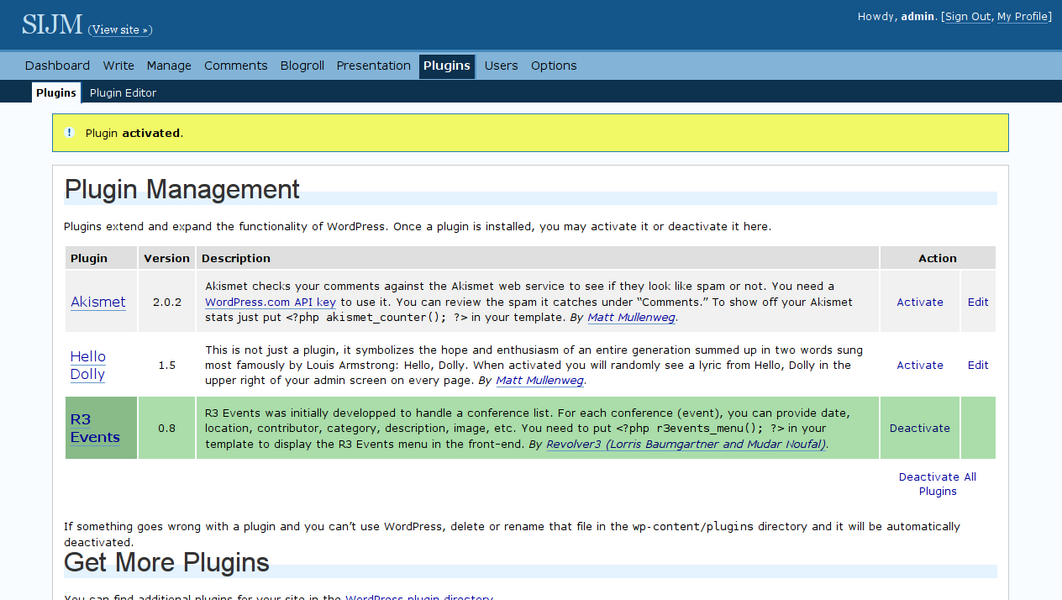Click the R3 Events version 0.8 cell
1062x600 pixels.
(167, 428)
